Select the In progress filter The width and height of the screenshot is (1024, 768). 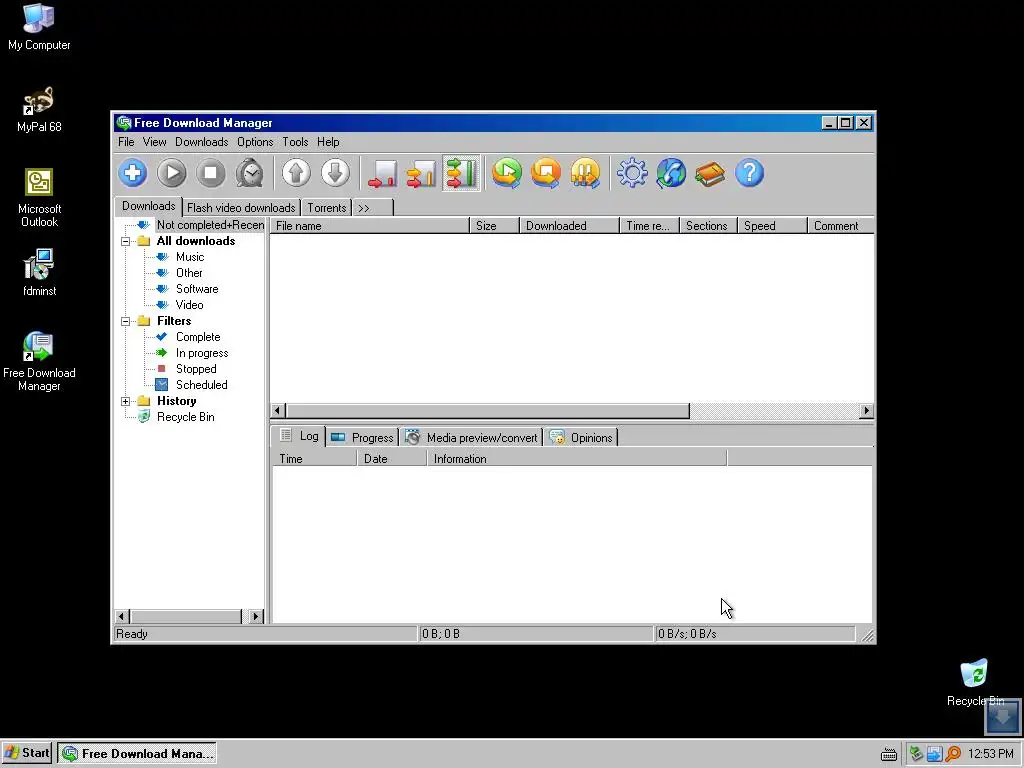202,353
